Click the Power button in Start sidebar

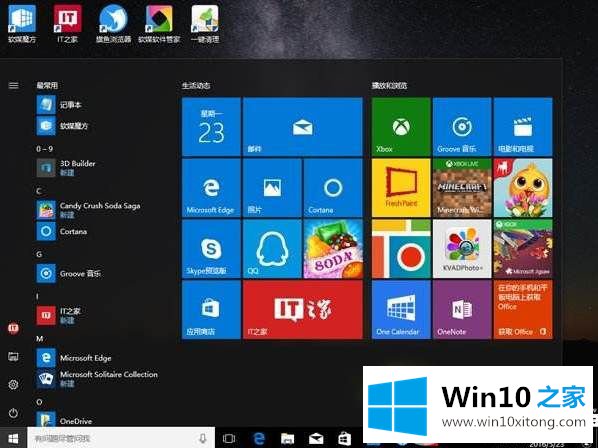[13, 413]
